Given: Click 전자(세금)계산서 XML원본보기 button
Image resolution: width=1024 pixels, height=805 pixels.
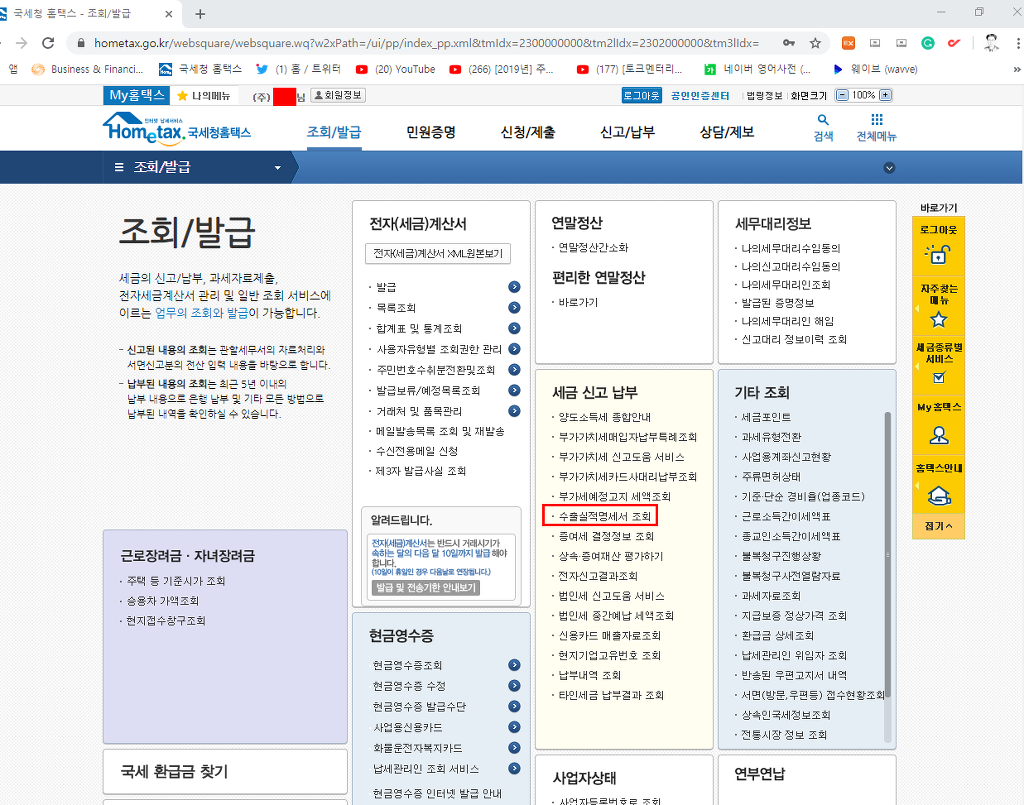Looking at the screenshot, I should click(438, 254).
